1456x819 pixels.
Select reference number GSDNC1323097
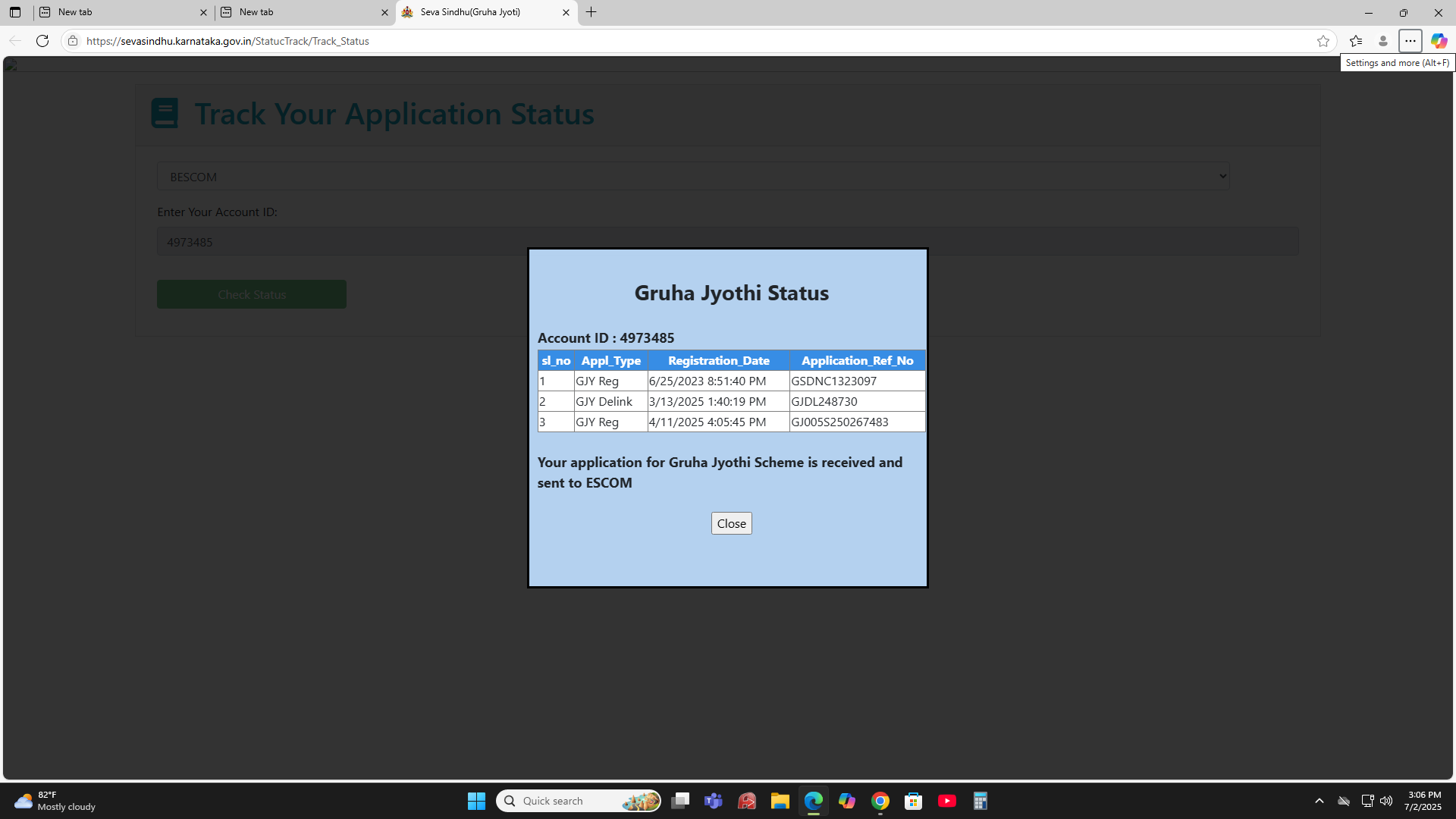click(x=834, y=381)
